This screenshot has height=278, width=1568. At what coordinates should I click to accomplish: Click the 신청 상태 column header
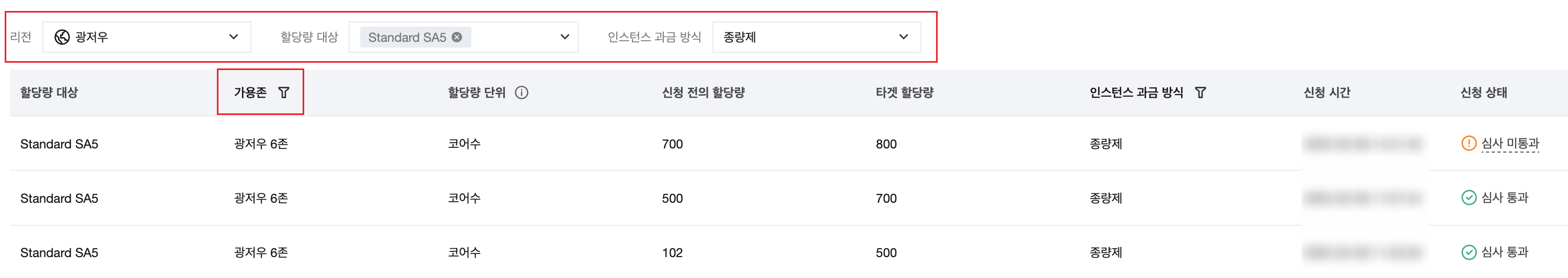click(1483, 92)
